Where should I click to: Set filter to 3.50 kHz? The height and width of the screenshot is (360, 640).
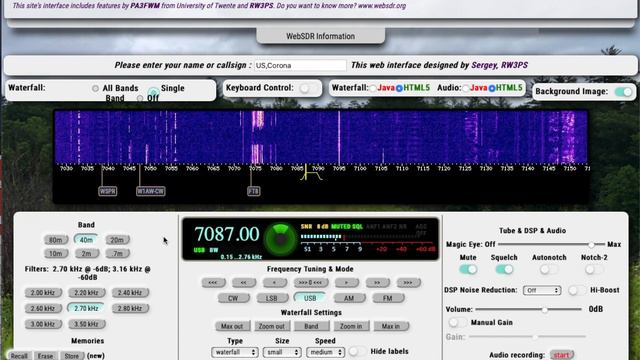[x=87, y=324]
